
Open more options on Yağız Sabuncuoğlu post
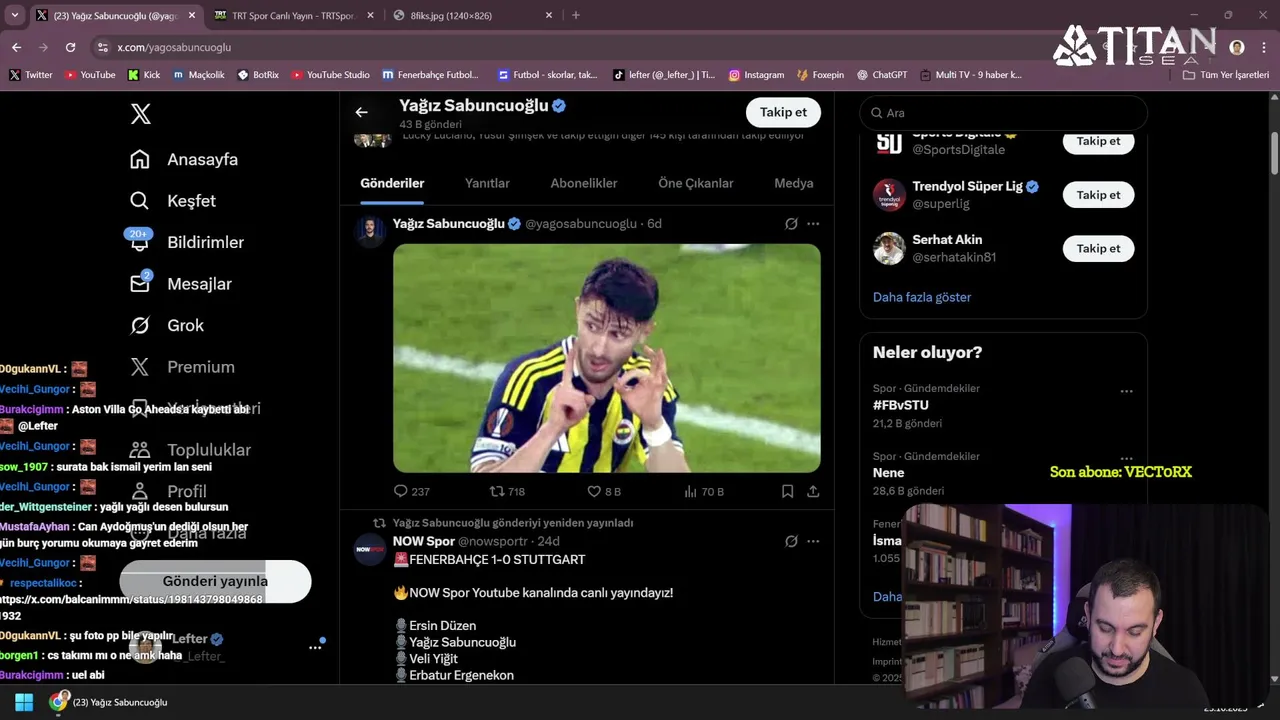(813, 224)
